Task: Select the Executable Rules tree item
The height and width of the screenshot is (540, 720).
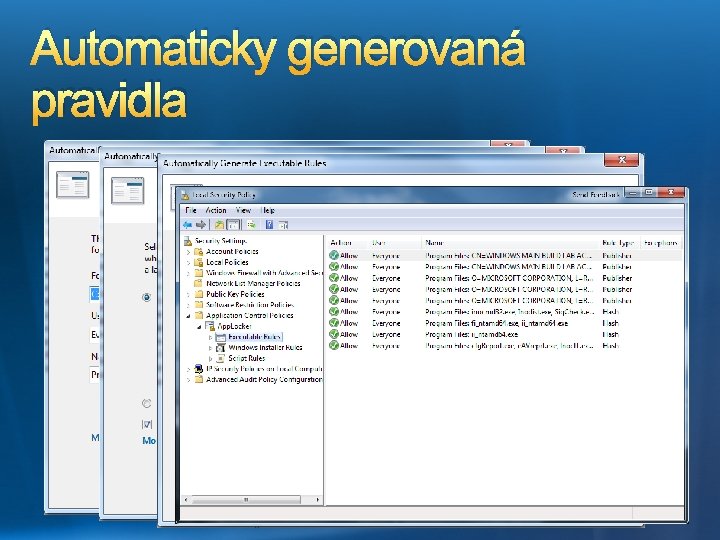Action: click(x=254, y=337)
